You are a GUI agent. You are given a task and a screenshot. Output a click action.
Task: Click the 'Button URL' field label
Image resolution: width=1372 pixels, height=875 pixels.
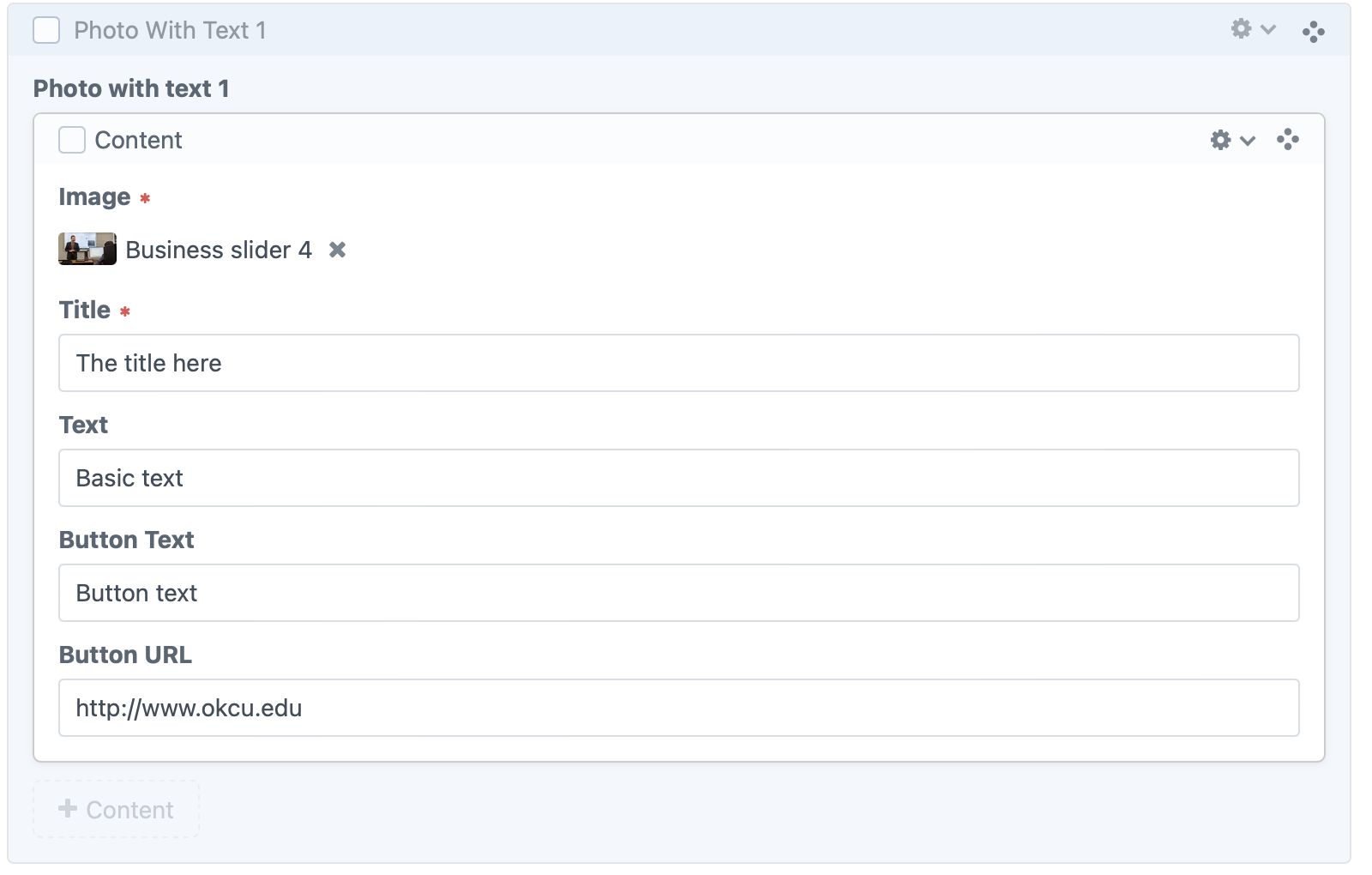click(125, 655)
